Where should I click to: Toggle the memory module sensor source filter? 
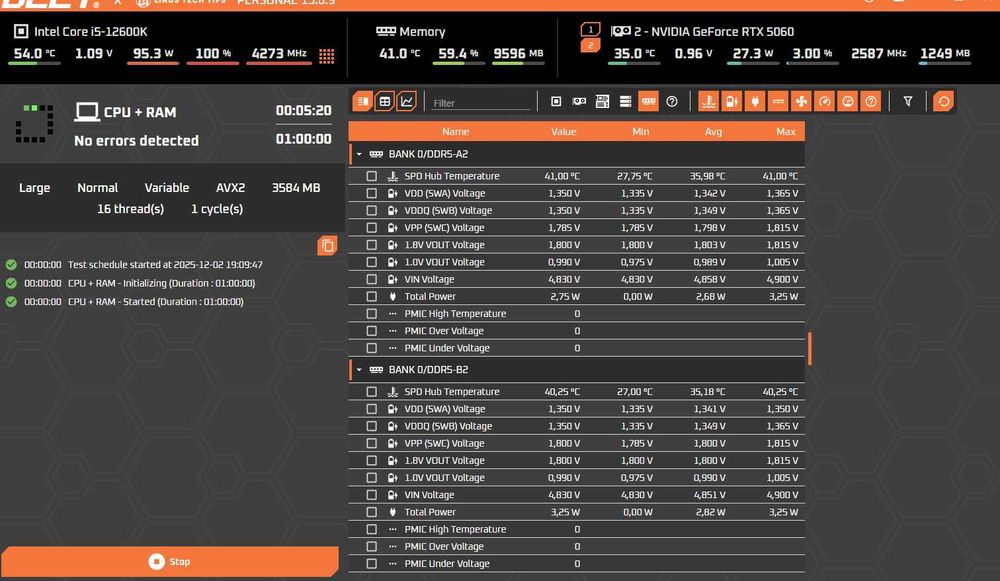click(649, 101)
